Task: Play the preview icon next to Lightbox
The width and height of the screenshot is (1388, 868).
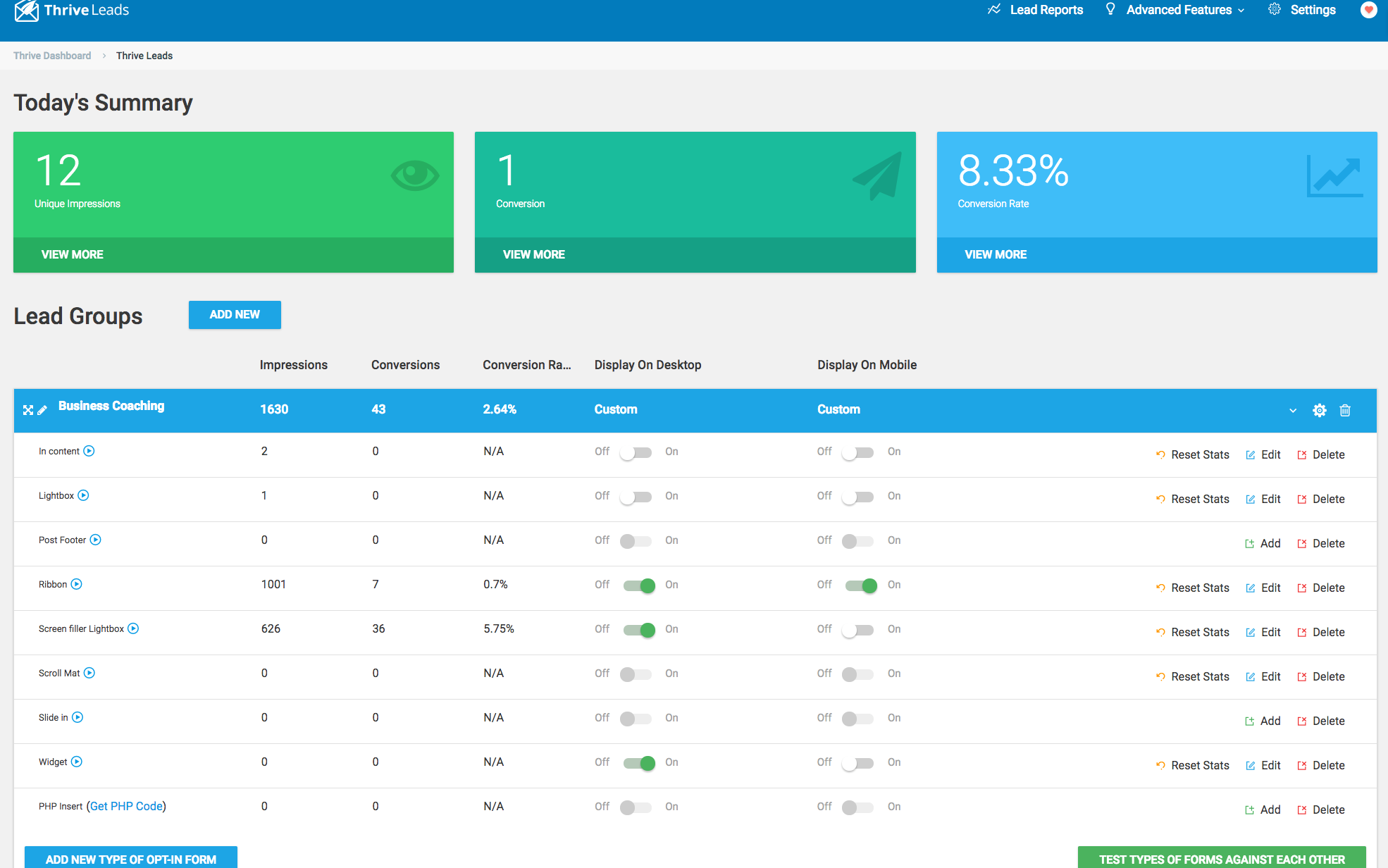Action: pos(83,495)
